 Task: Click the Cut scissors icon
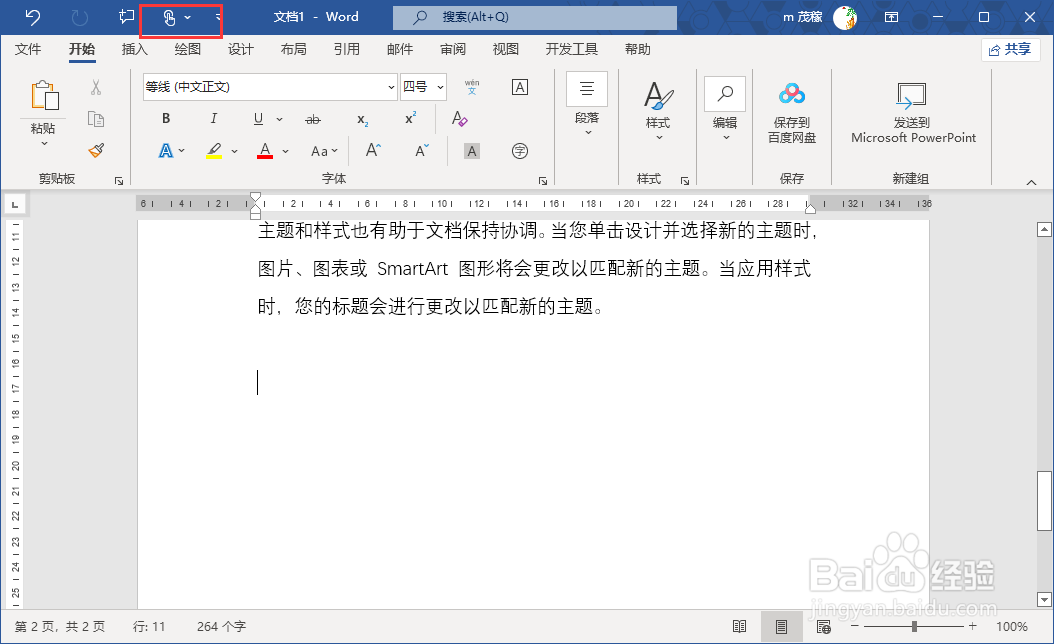(x=96, y=88)
